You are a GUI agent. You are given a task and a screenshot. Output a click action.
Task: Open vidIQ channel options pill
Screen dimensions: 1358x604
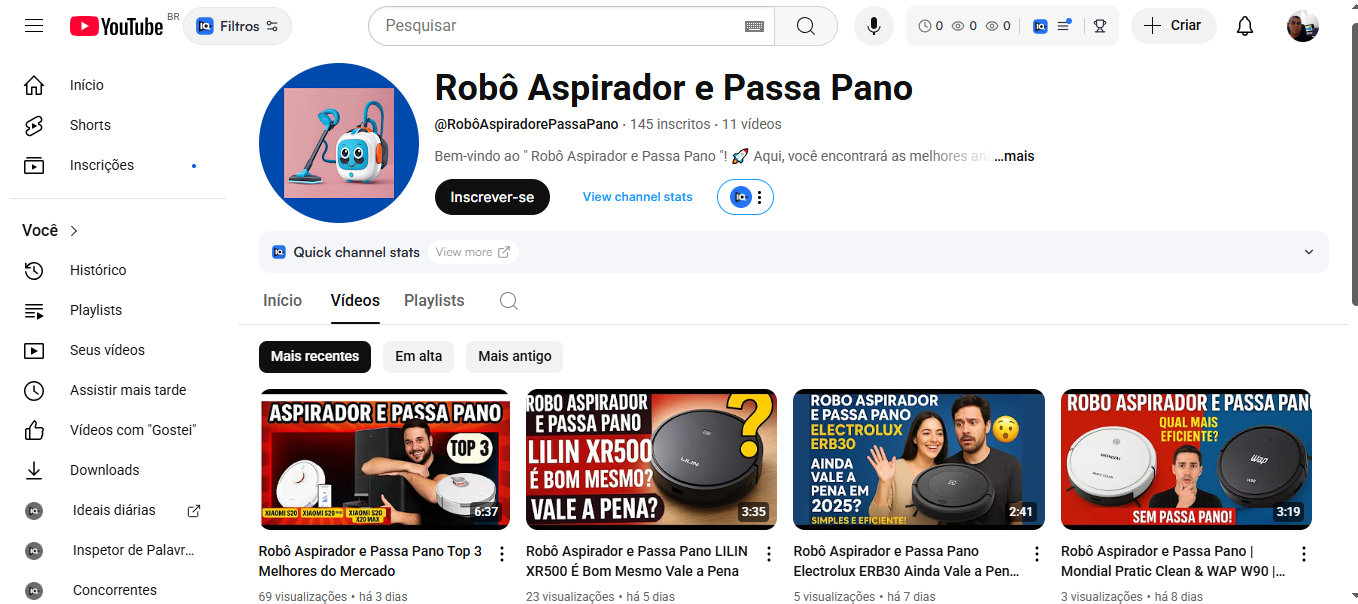(x=745, y=197)
